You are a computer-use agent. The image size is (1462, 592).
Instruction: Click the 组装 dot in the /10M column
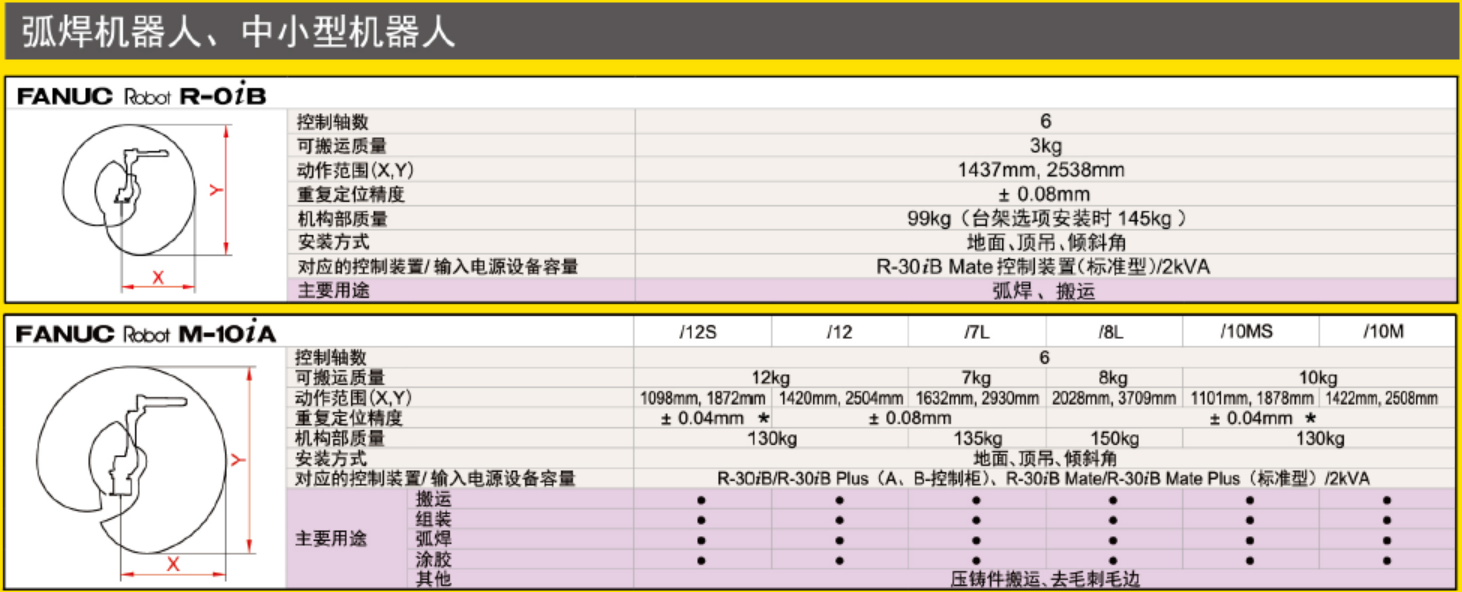(x=1386, y=520)
